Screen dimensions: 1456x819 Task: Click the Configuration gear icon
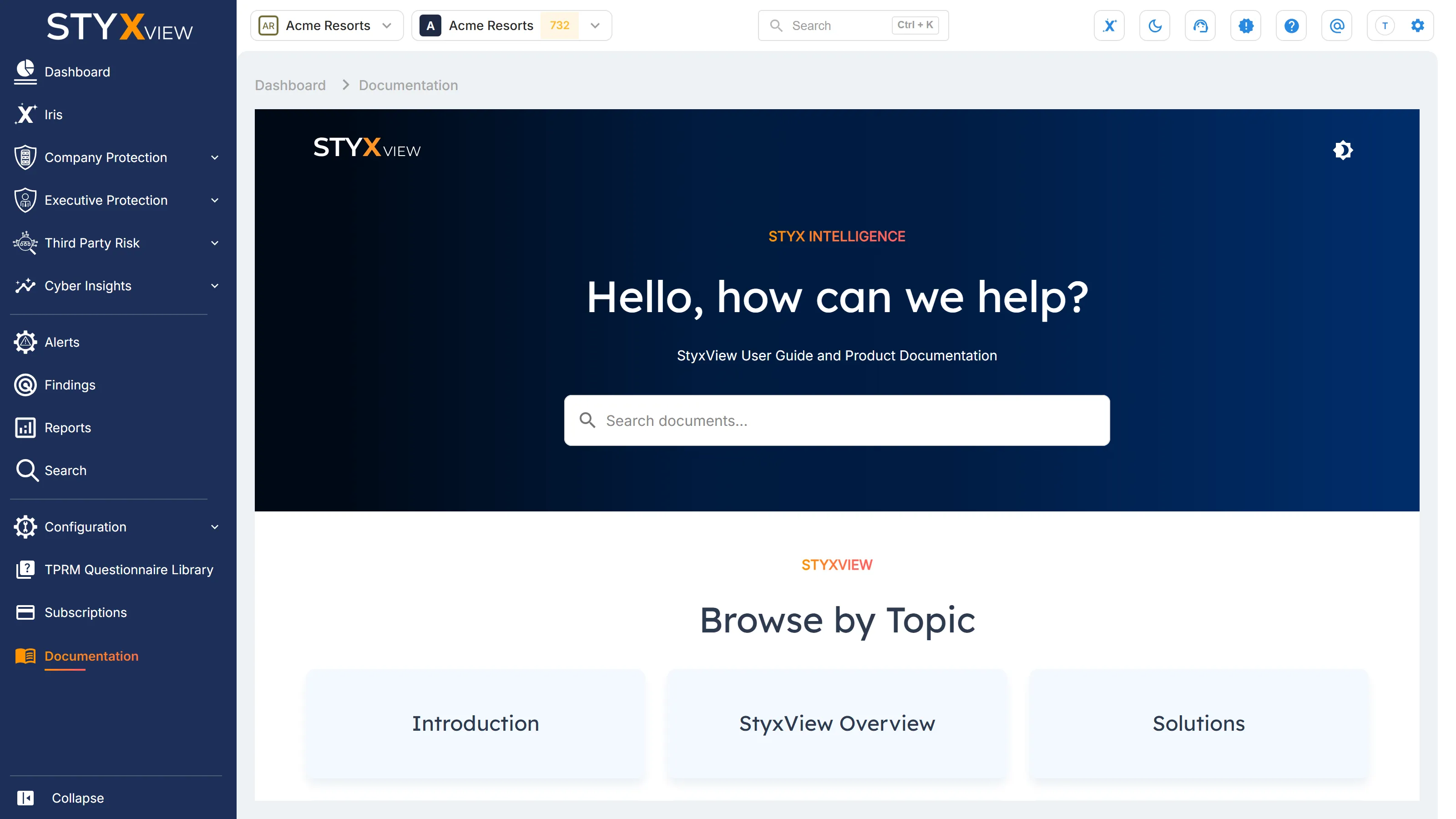pyautogui.click(x=25, y=527)
